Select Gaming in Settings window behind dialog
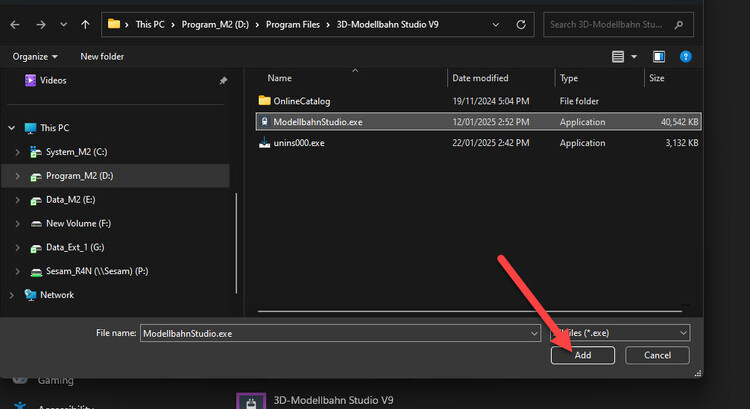 (x=55, y=381)
